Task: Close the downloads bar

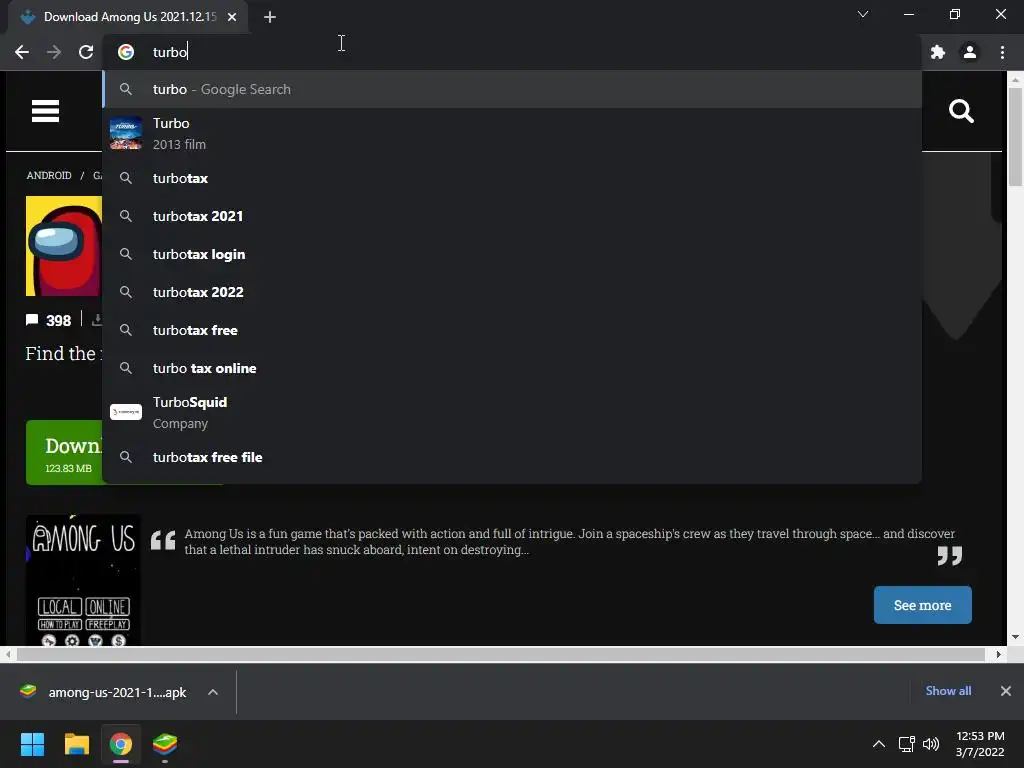Action: (x=1006, y=691)
